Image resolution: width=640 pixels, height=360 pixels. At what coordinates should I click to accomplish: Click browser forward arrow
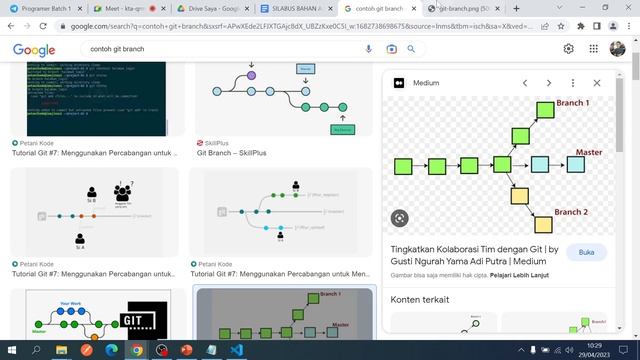(27, 26)
